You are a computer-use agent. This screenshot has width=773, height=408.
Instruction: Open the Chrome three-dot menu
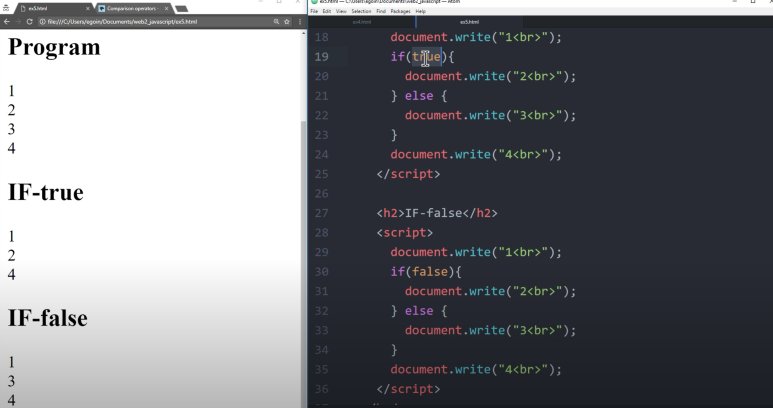(300, 22)
